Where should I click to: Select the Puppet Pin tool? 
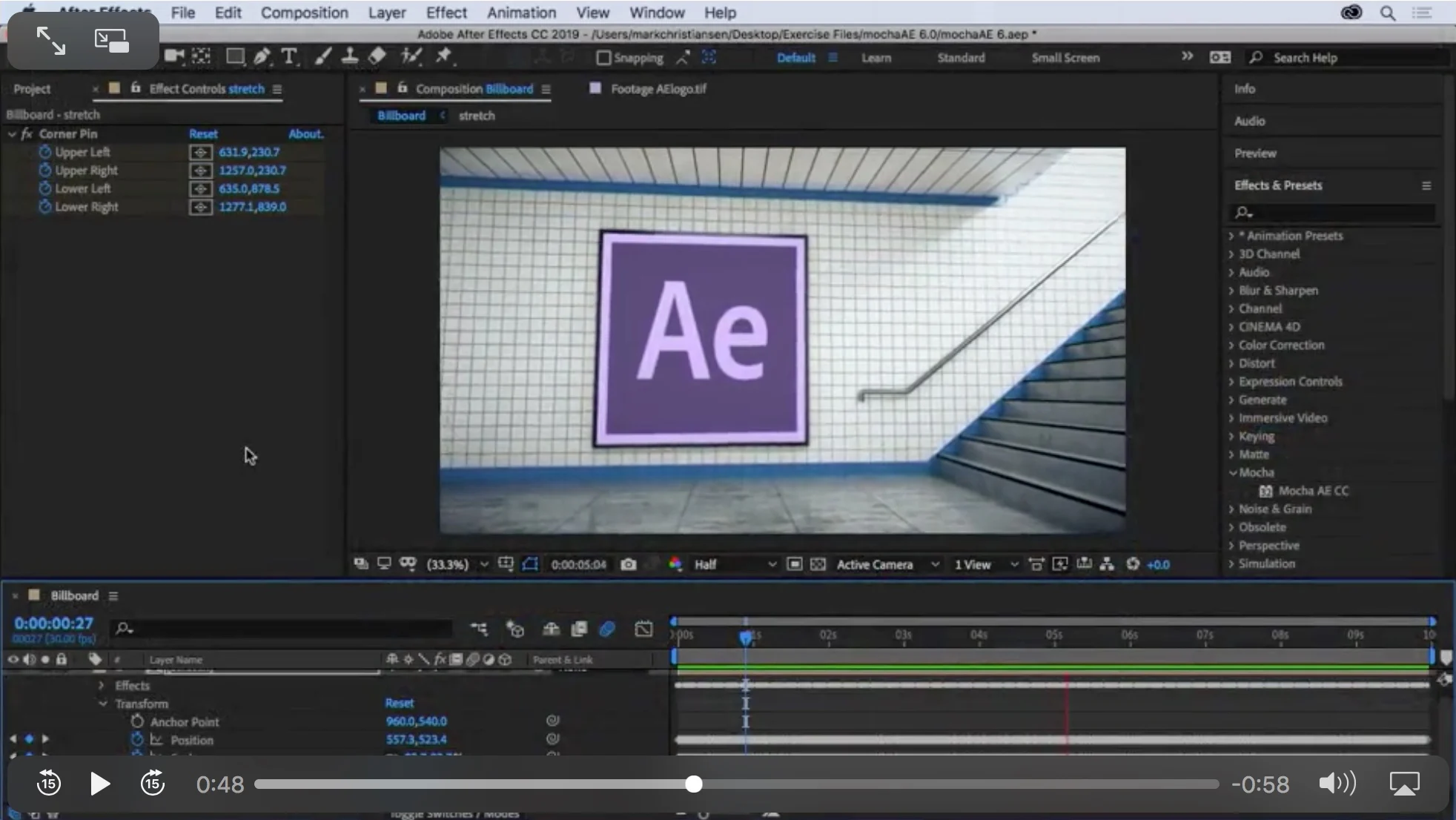tap(443, 56)
